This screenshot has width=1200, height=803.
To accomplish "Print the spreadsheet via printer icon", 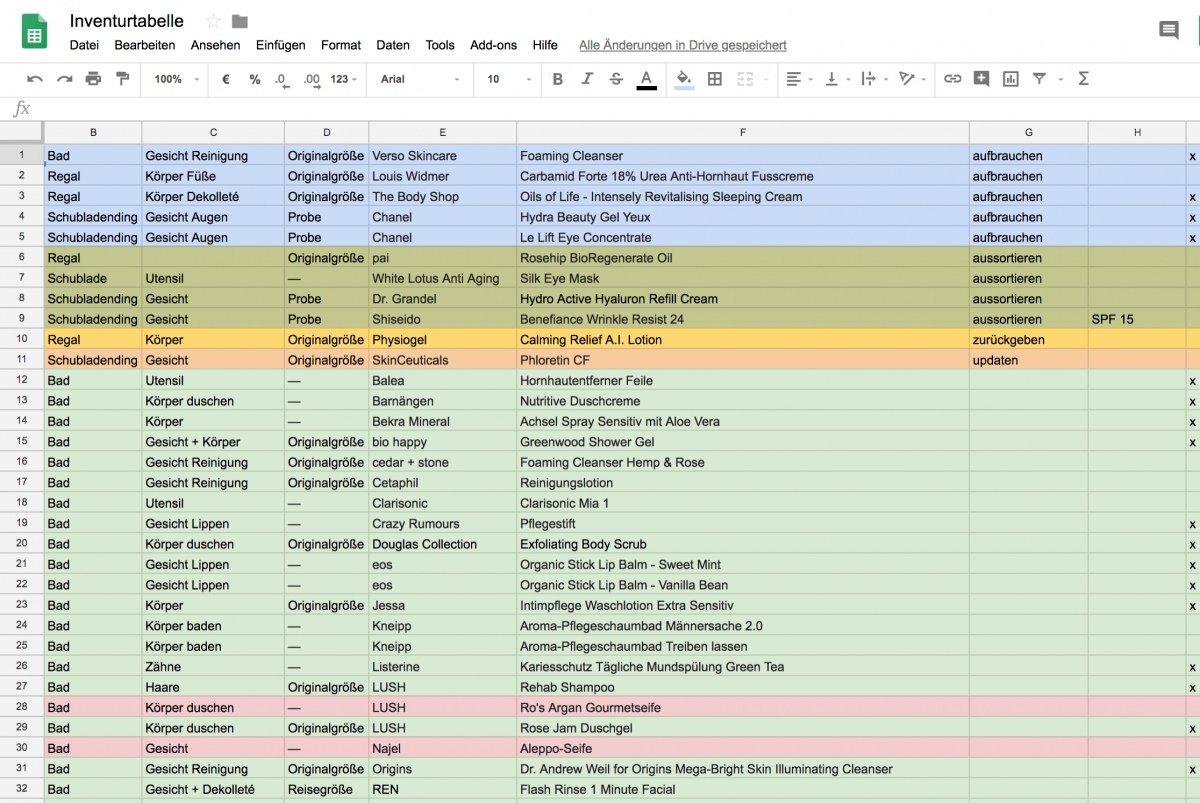I will coord(93,79).
